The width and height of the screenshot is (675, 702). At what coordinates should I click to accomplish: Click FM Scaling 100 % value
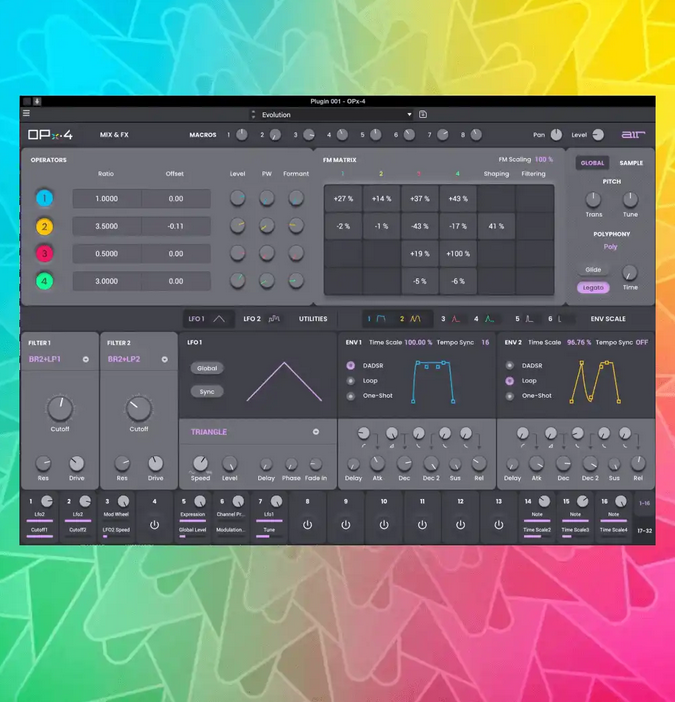(544, 159)
